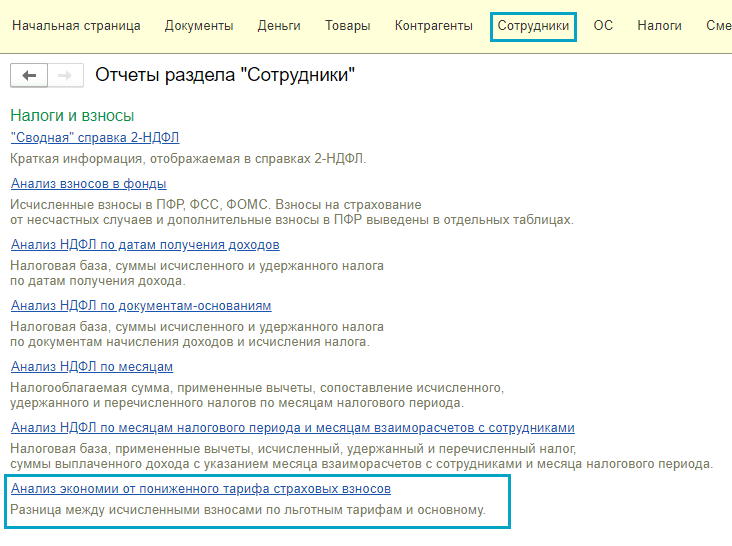The height and width of the screenshot is (546, 732).
Task: Switch to the Документы section
Action: pos(199,26)
